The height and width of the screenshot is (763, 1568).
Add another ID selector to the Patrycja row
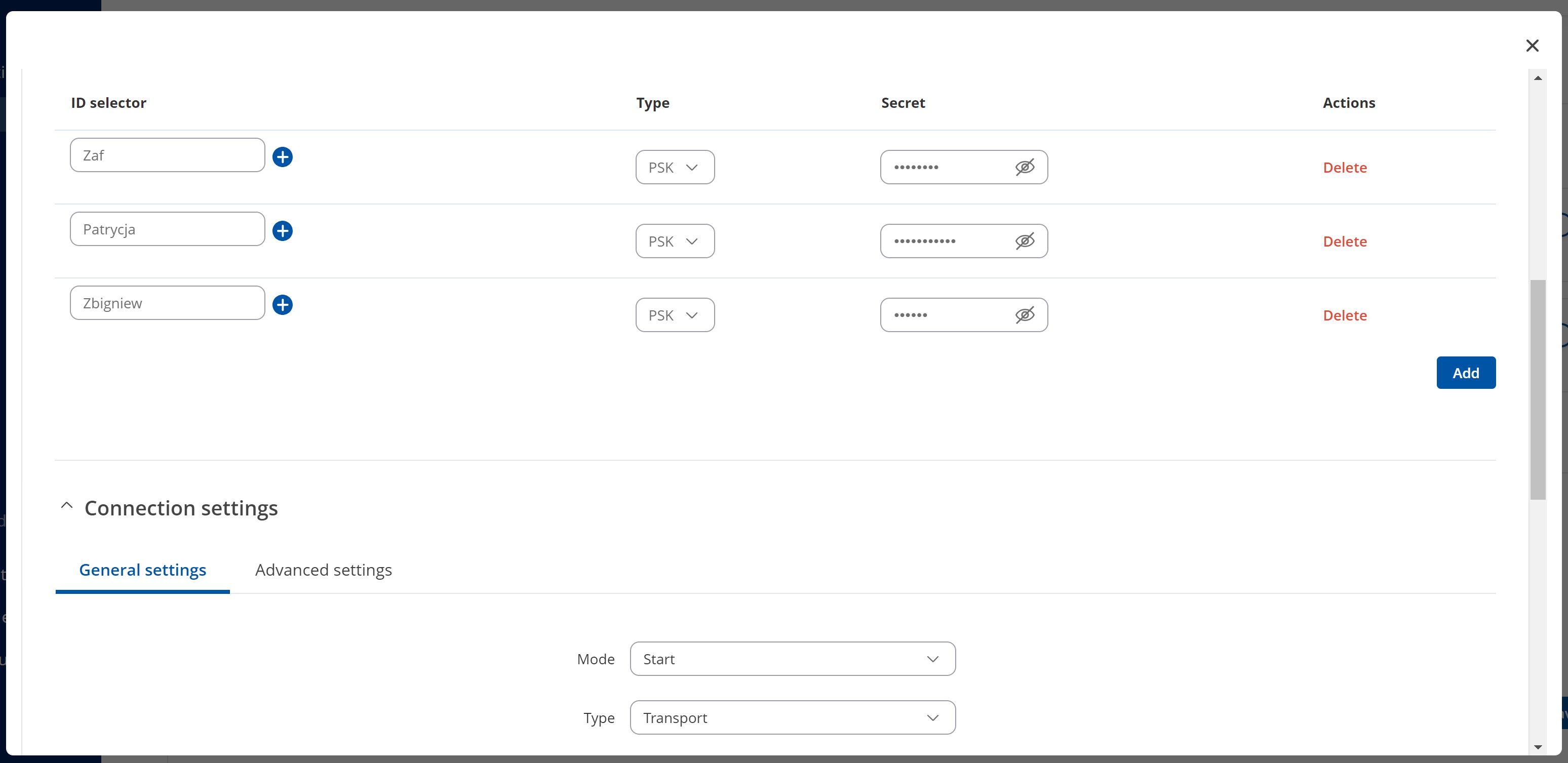(283, 230)
